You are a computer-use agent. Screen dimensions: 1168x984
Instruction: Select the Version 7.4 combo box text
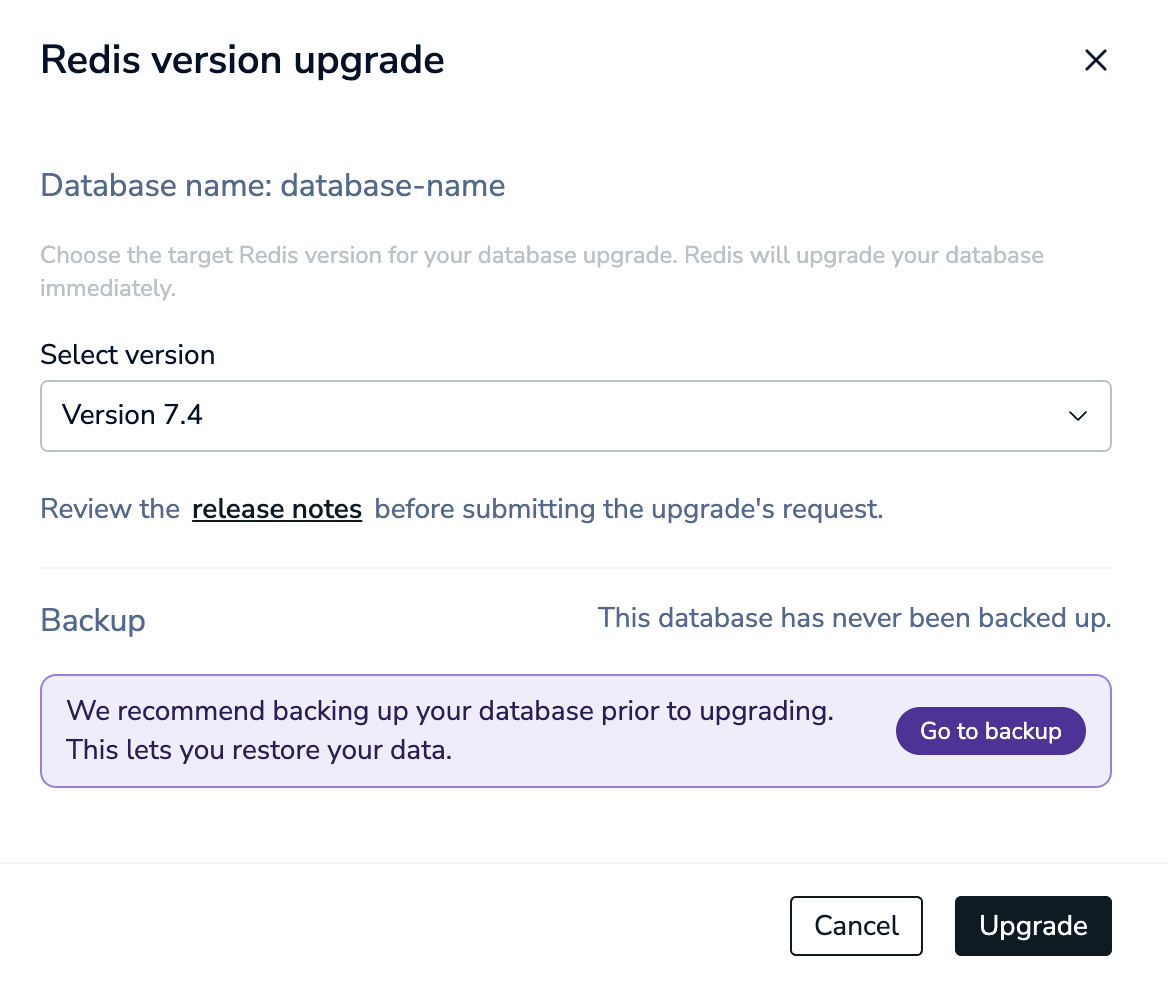(x=132, y=415)
